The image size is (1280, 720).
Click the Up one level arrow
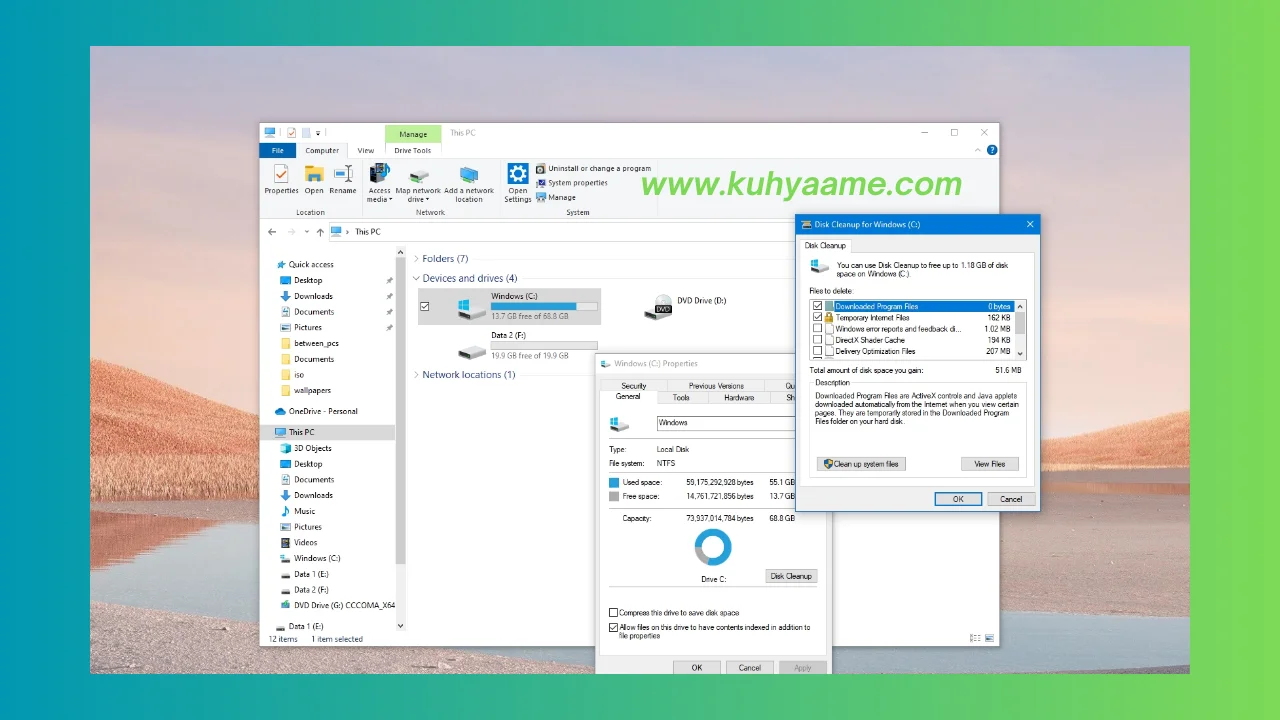click(320, 232)
